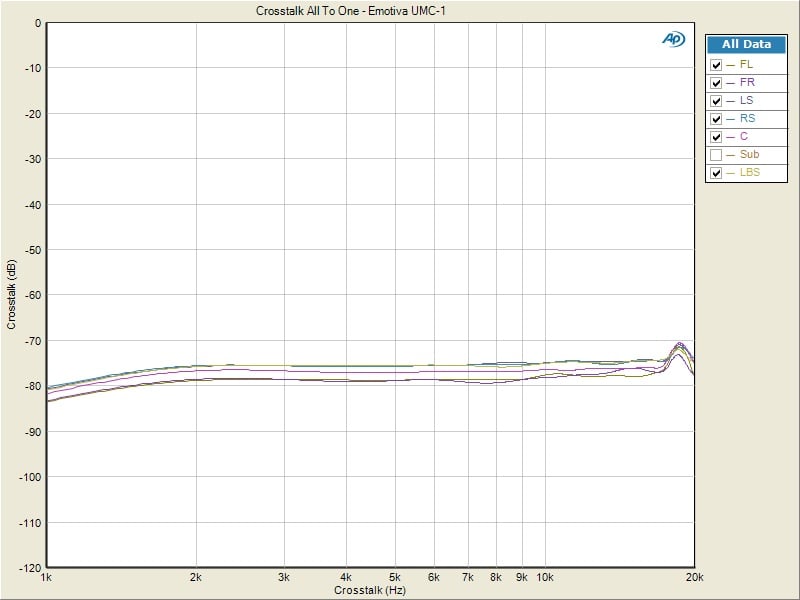The height and width of the screenshot is (600, 800).
Task: Click the -70 dB axis tick label
Action: point(33,341)
